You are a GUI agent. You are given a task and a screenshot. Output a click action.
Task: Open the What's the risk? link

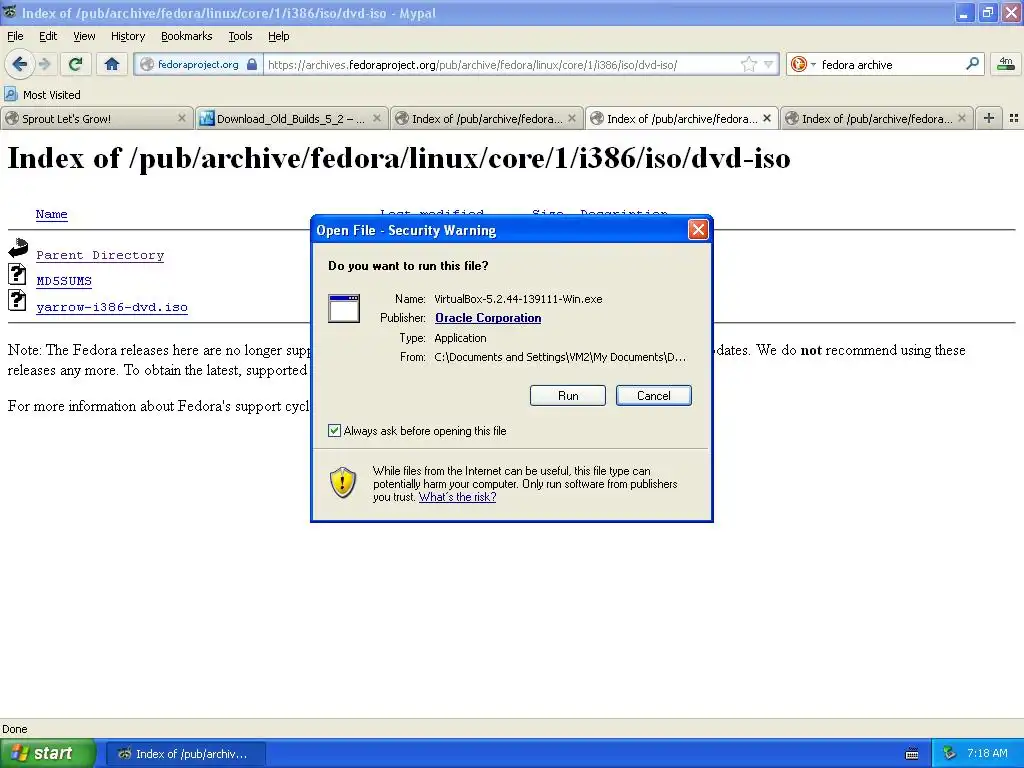coord(457,497)
